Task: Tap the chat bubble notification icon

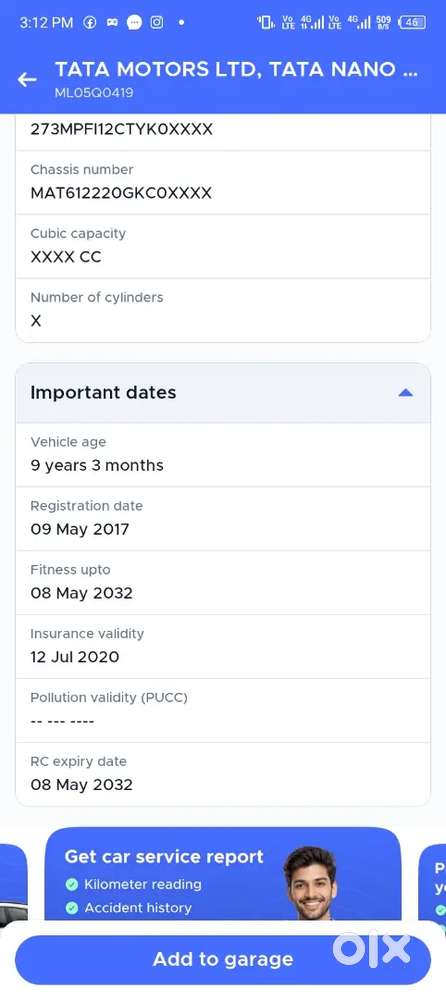Action: pos(134,22)
